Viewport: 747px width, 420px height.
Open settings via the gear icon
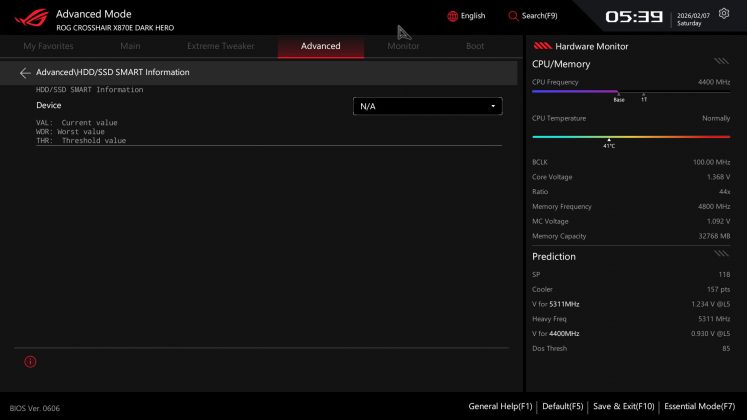pos(724,14)
